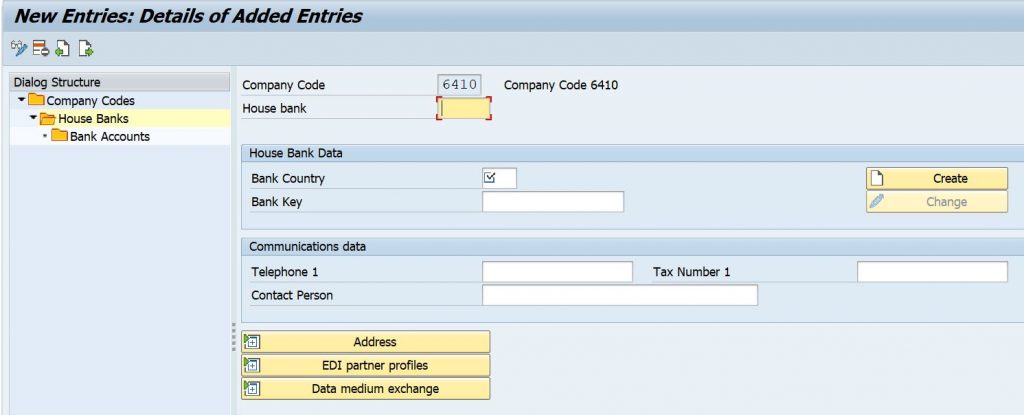Image resolution: width=1024 pixels, height=415 pixels.
Task: Expand the Data medium exchange section
Action: [366, 389]
